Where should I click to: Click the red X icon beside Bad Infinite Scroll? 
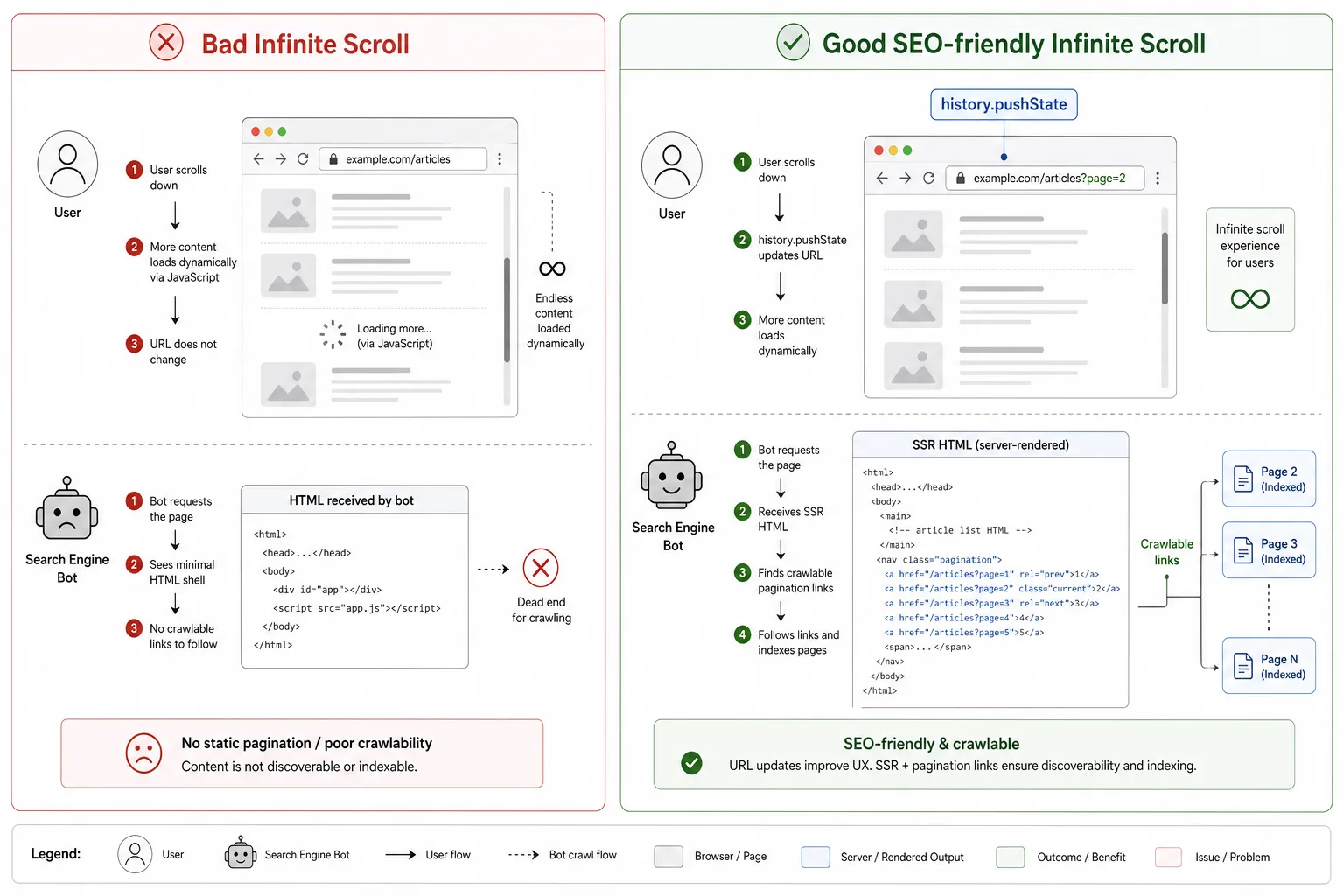166,42
